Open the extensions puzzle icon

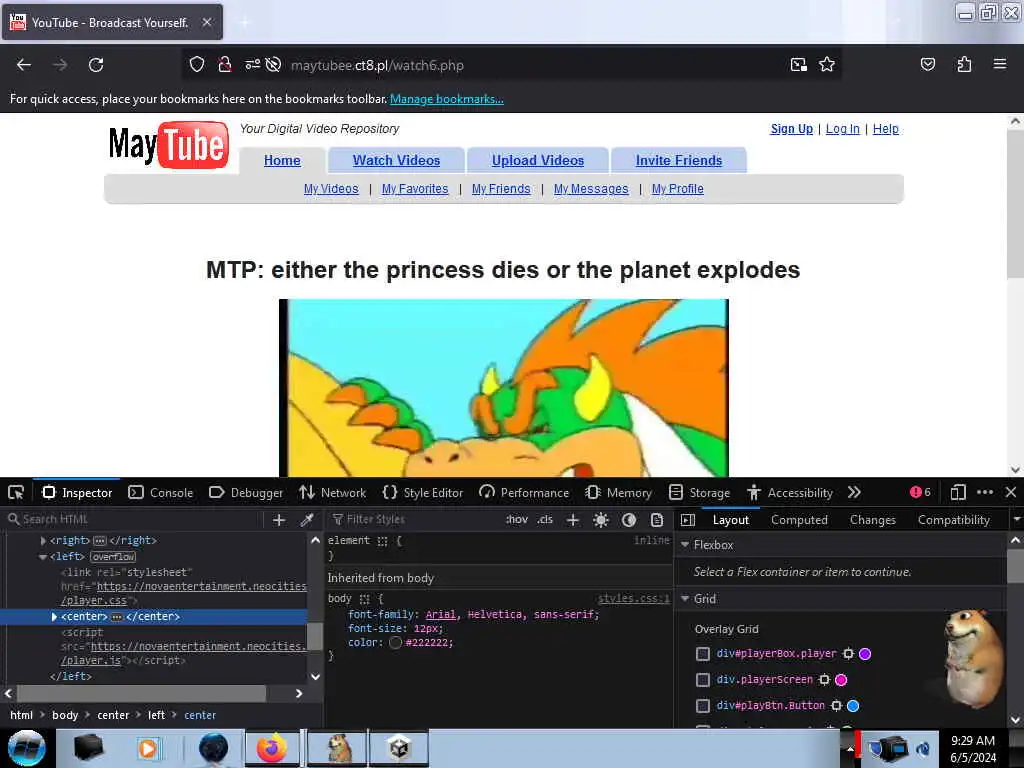964,65
